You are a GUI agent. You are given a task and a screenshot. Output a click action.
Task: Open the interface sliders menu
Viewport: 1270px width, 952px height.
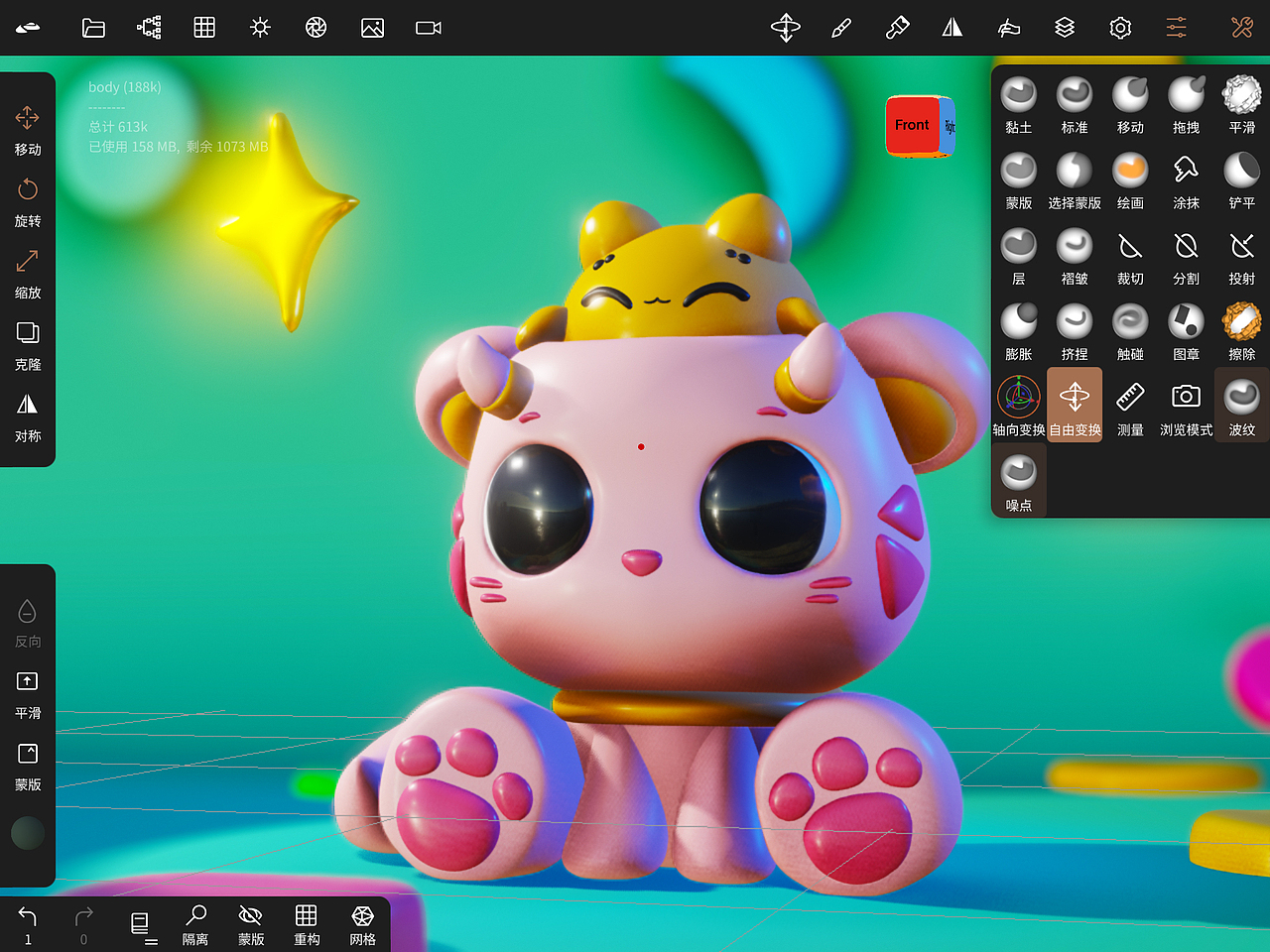pyautogui.click(x=1176, y=28)
